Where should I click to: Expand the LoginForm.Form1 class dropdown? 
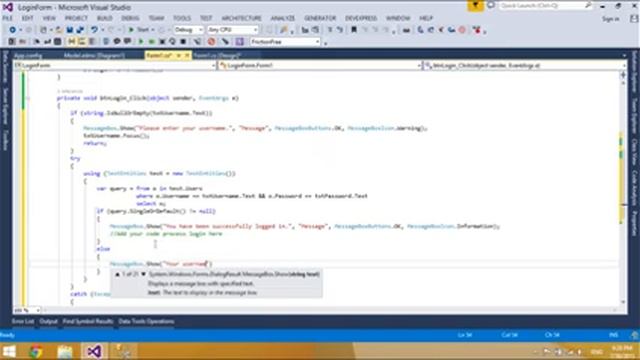(420, 65)
